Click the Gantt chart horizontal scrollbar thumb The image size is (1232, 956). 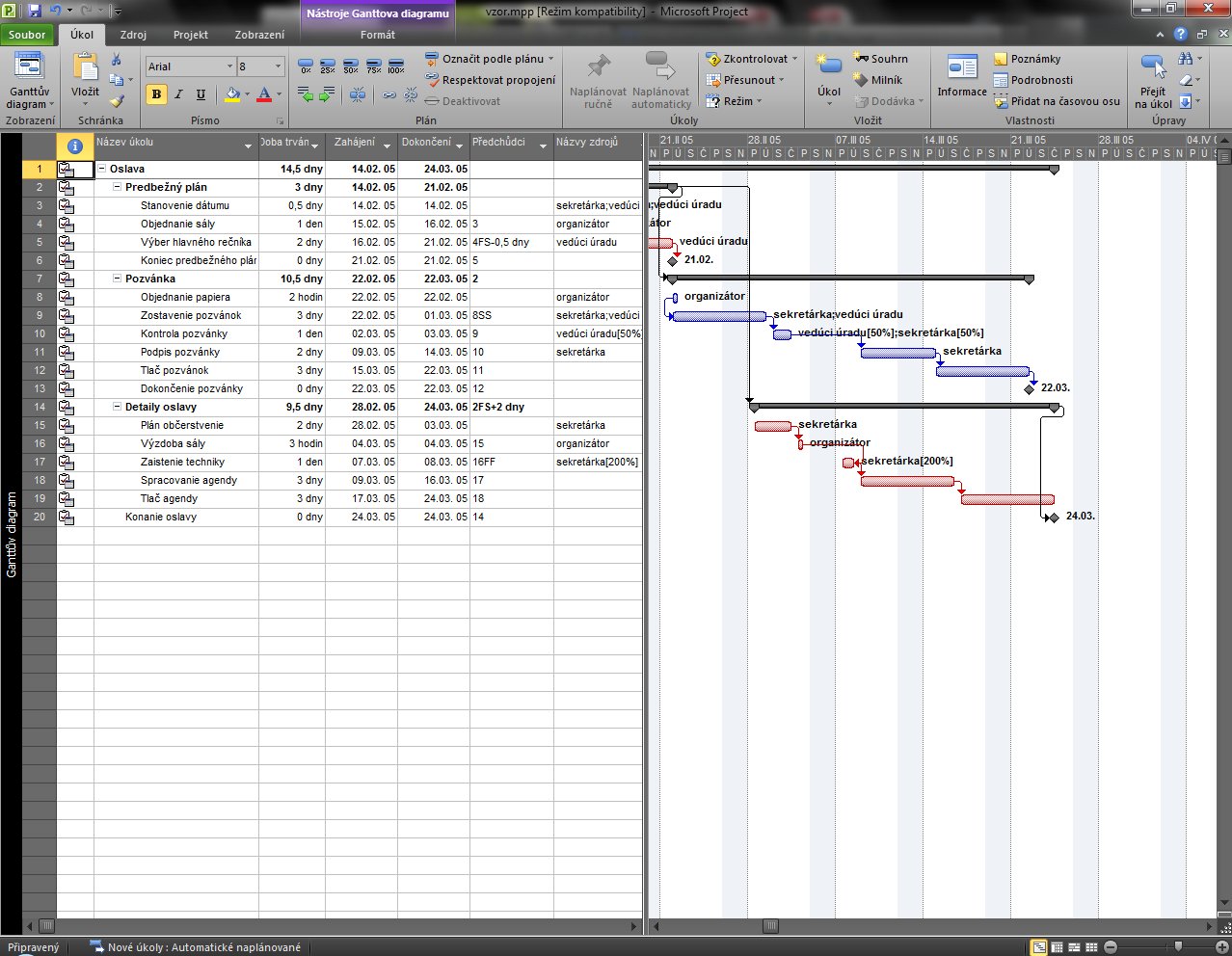pyautogui.click(x=770, y=927)
